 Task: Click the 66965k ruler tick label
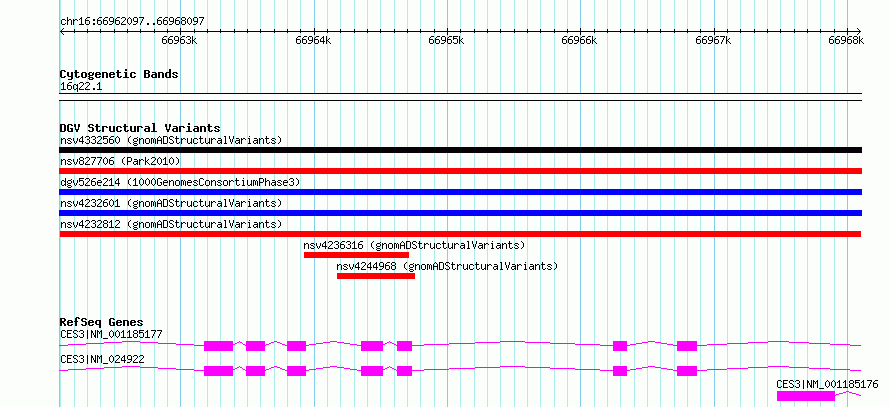pos(446,40)
